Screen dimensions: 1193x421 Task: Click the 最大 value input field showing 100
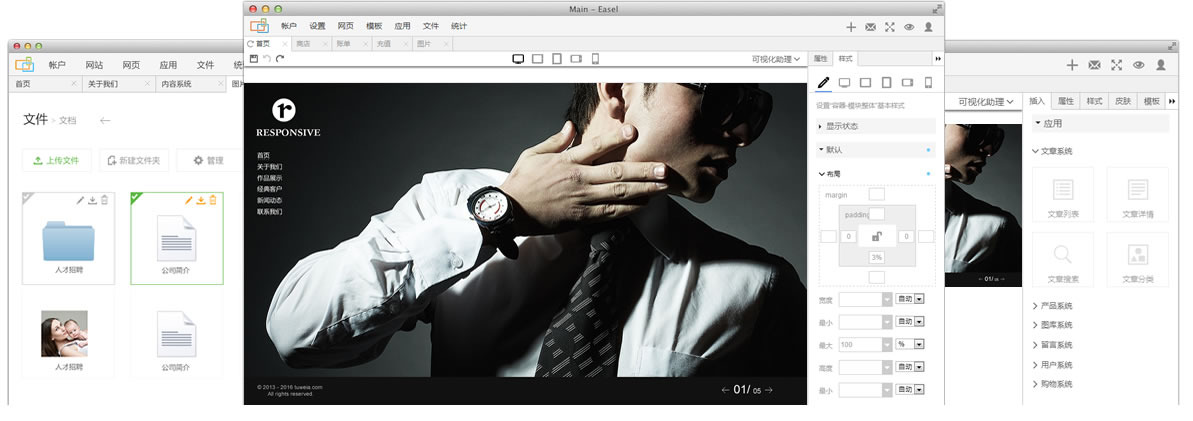click(859, 344)
